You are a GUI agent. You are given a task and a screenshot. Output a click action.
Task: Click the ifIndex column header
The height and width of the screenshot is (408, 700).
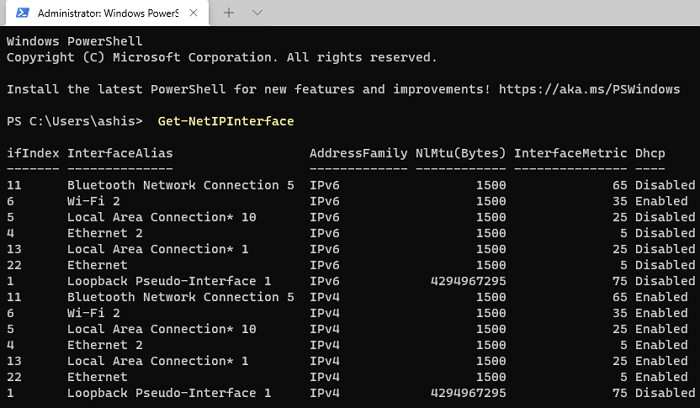33,153
